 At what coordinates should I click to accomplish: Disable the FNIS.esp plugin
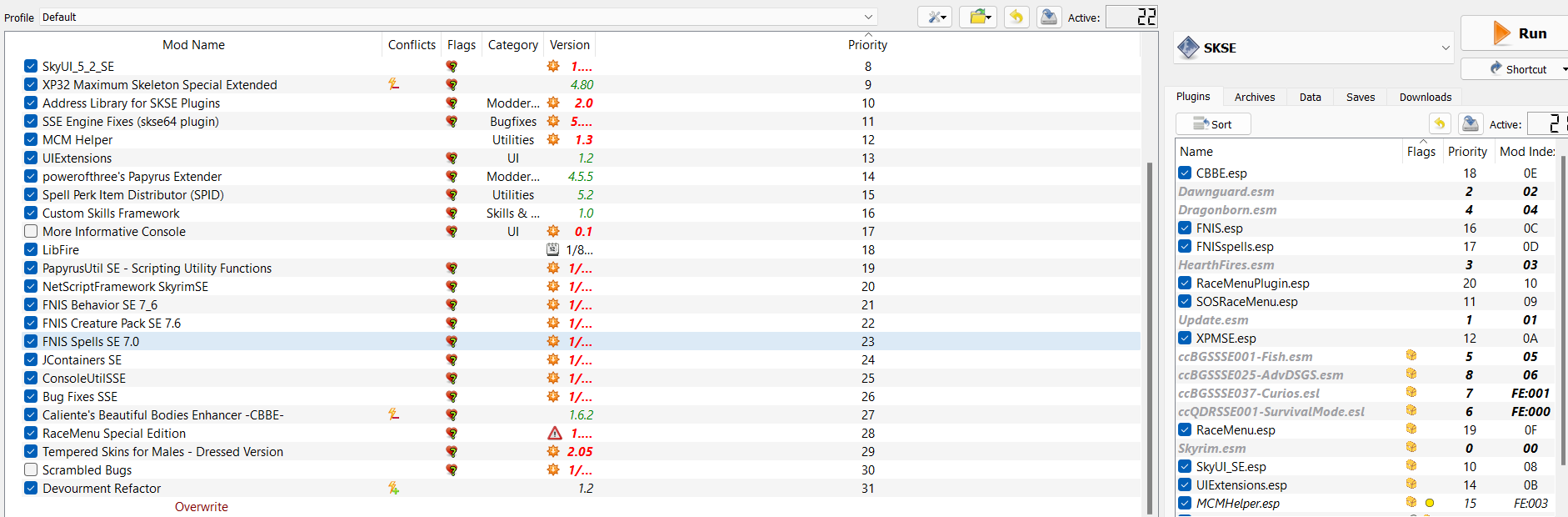[x=1185, y=228]
